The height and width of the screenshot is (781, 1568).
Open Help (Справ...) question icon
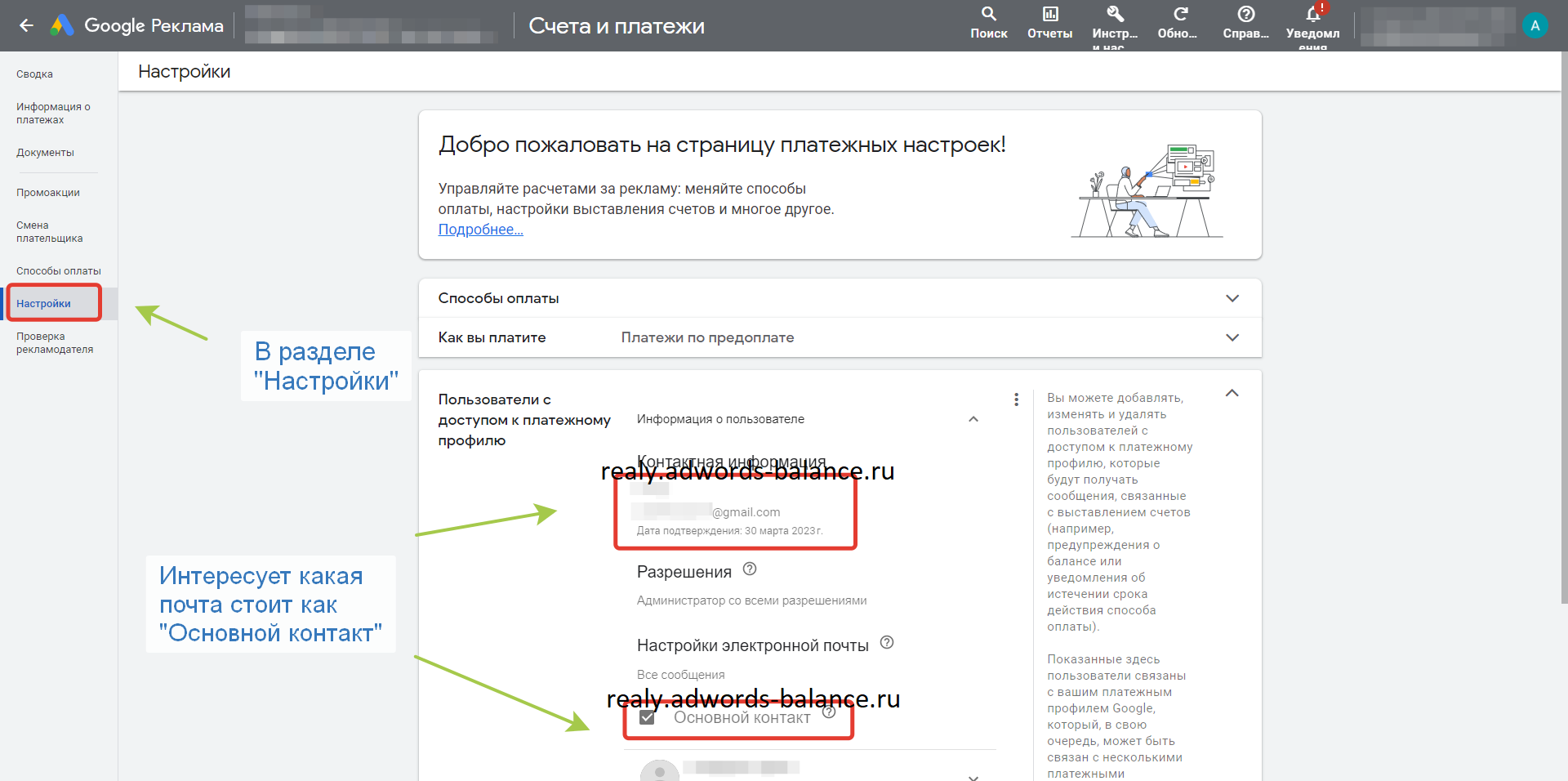[1245, 15]
